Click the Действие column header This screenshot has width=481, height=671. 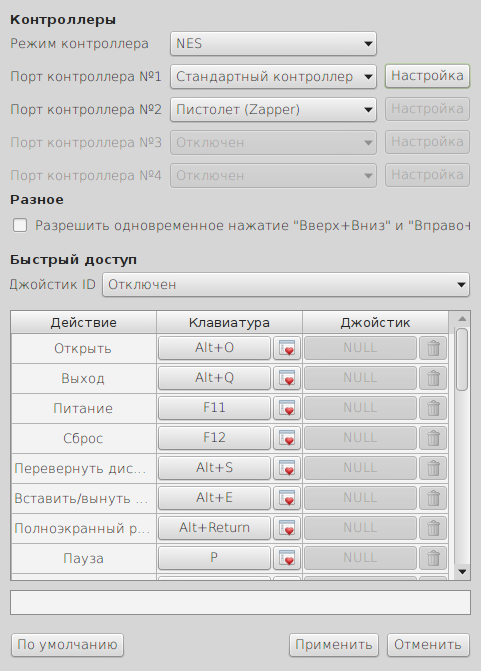(x=83, y=322)
